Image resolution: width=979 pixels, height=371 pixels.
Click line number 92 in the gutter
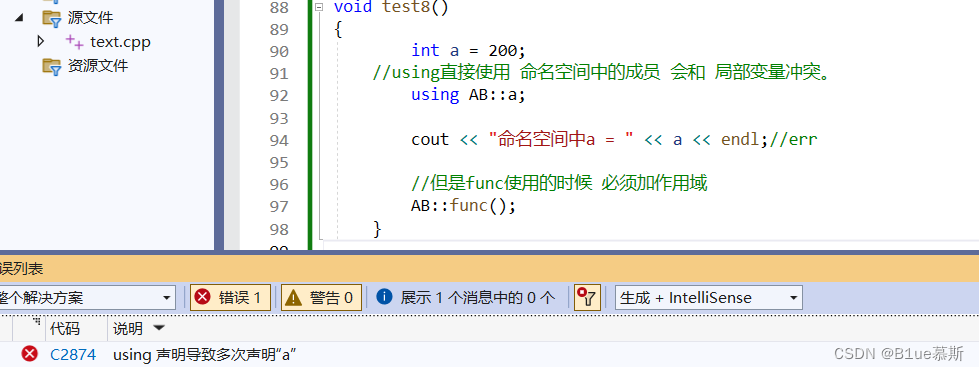click(x=279, y=96)
